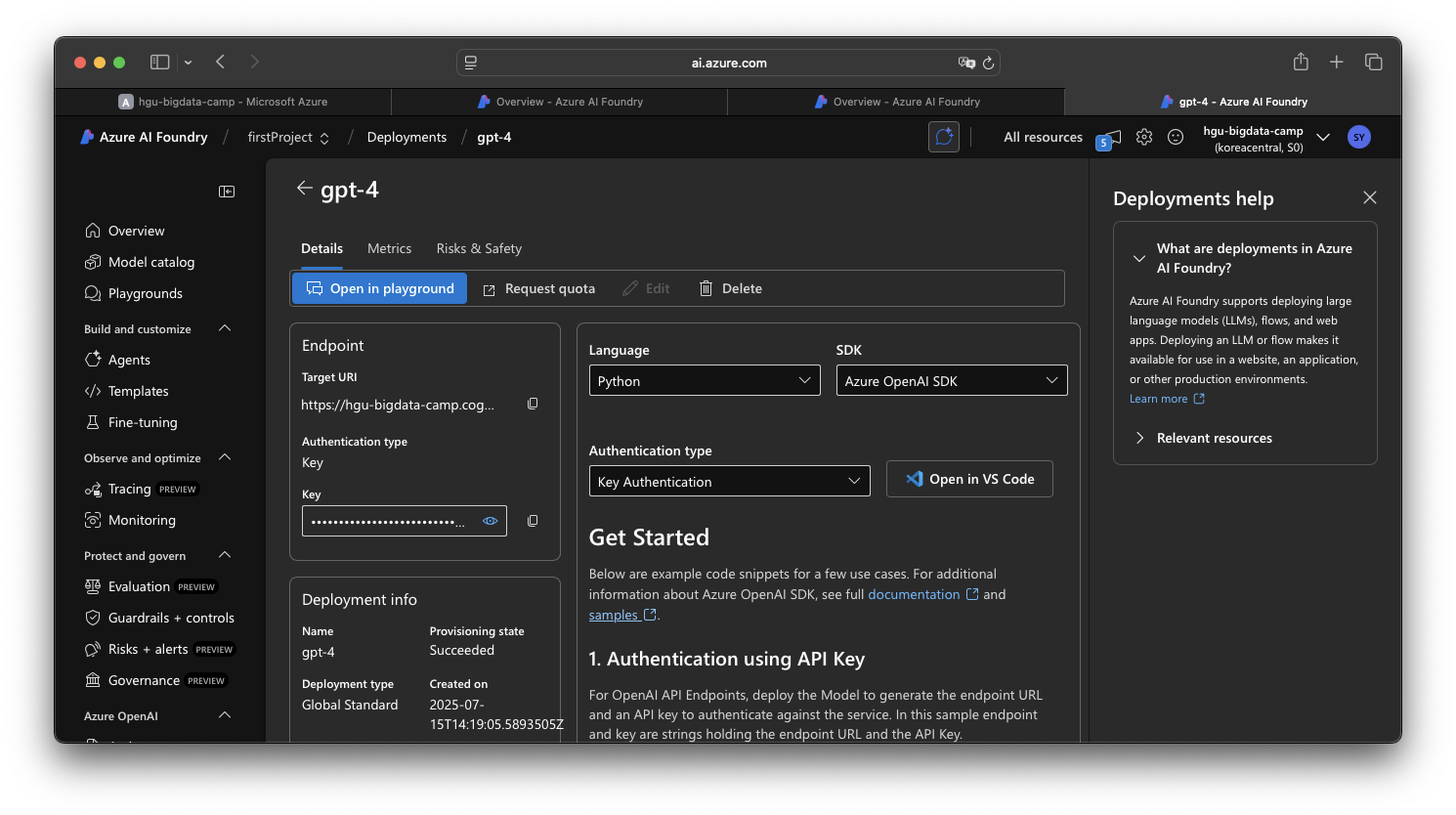Switch to the Metrics tab
The image size is (1456, 815).
(x=389, y=248)
